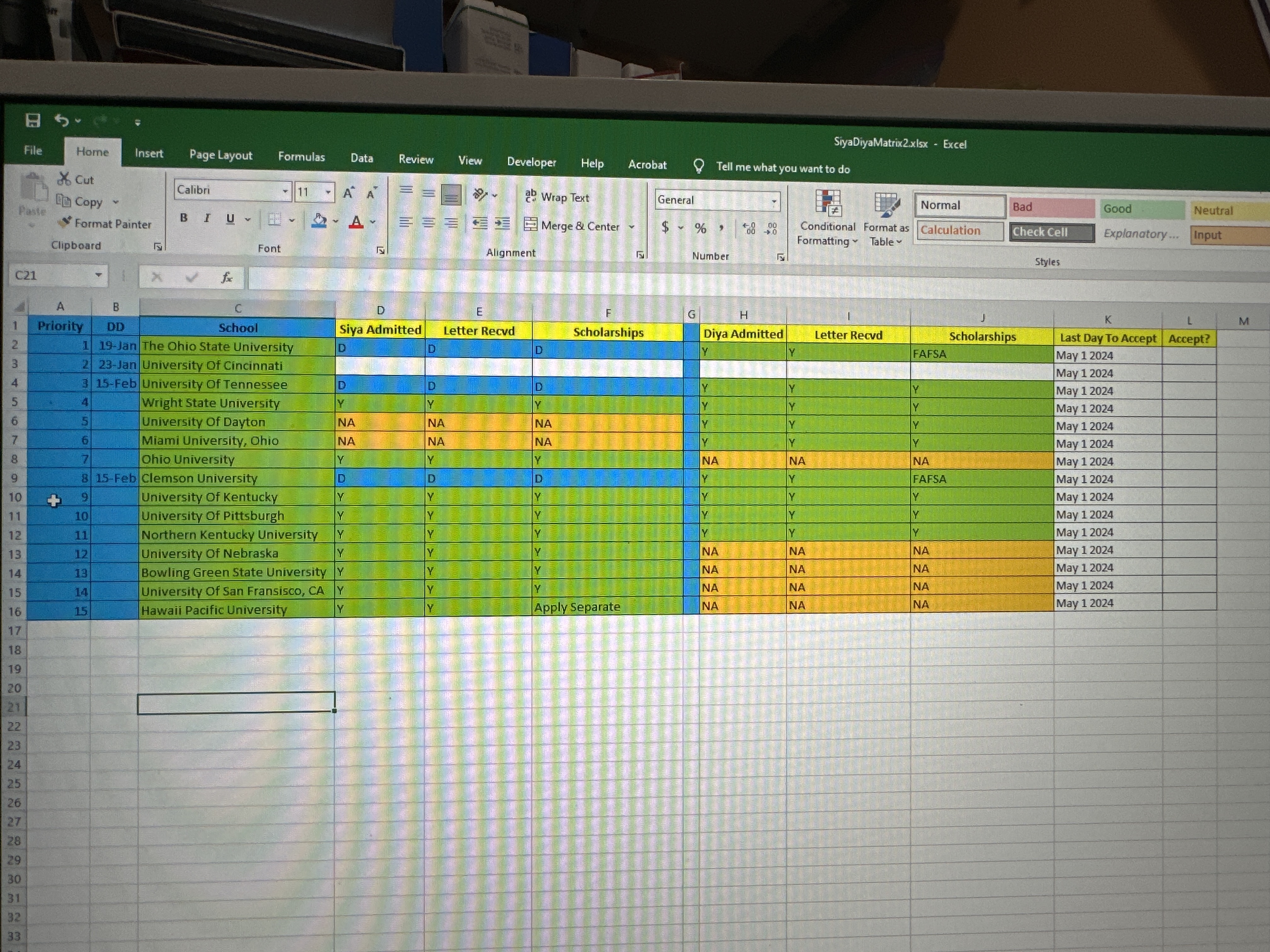Image resolution: width=1270 pixels, height=952 pixels.
Task: Click the Save icon in quick access toolbar
Action: (33, 120)
